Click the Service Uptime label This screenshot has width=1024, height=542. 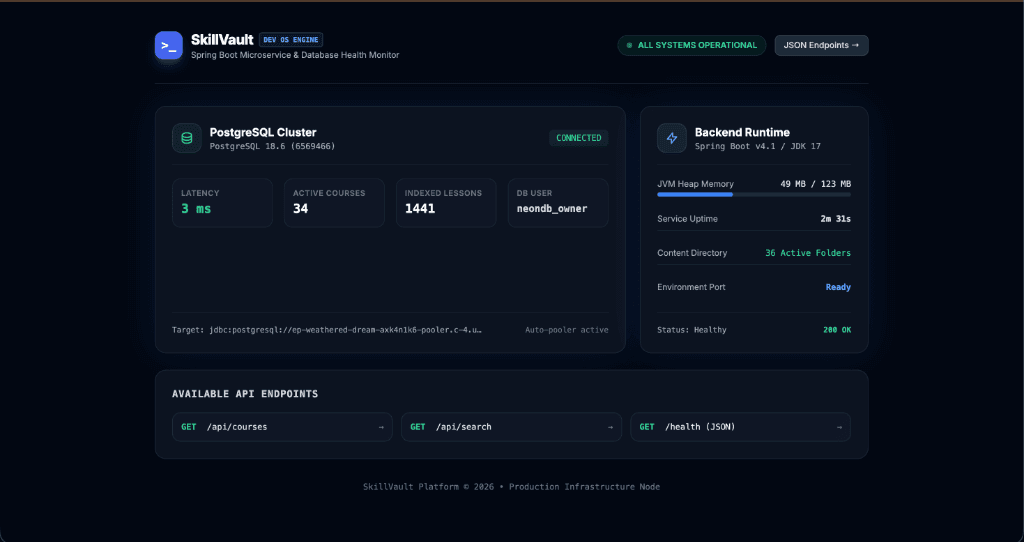(687, 219)
